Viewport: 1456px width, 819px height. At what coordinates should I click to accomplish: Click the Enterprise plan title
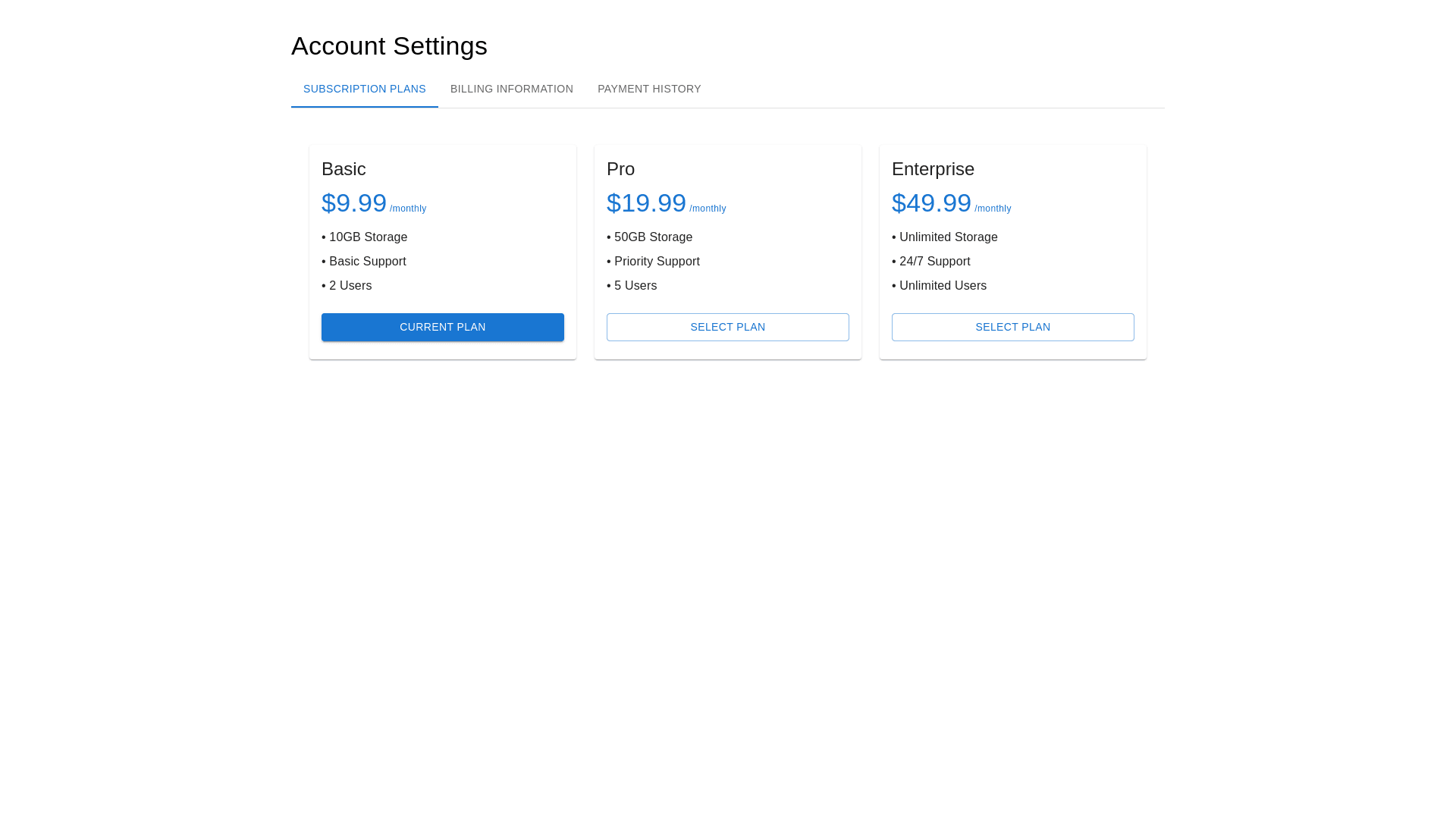tap(932, 169)
